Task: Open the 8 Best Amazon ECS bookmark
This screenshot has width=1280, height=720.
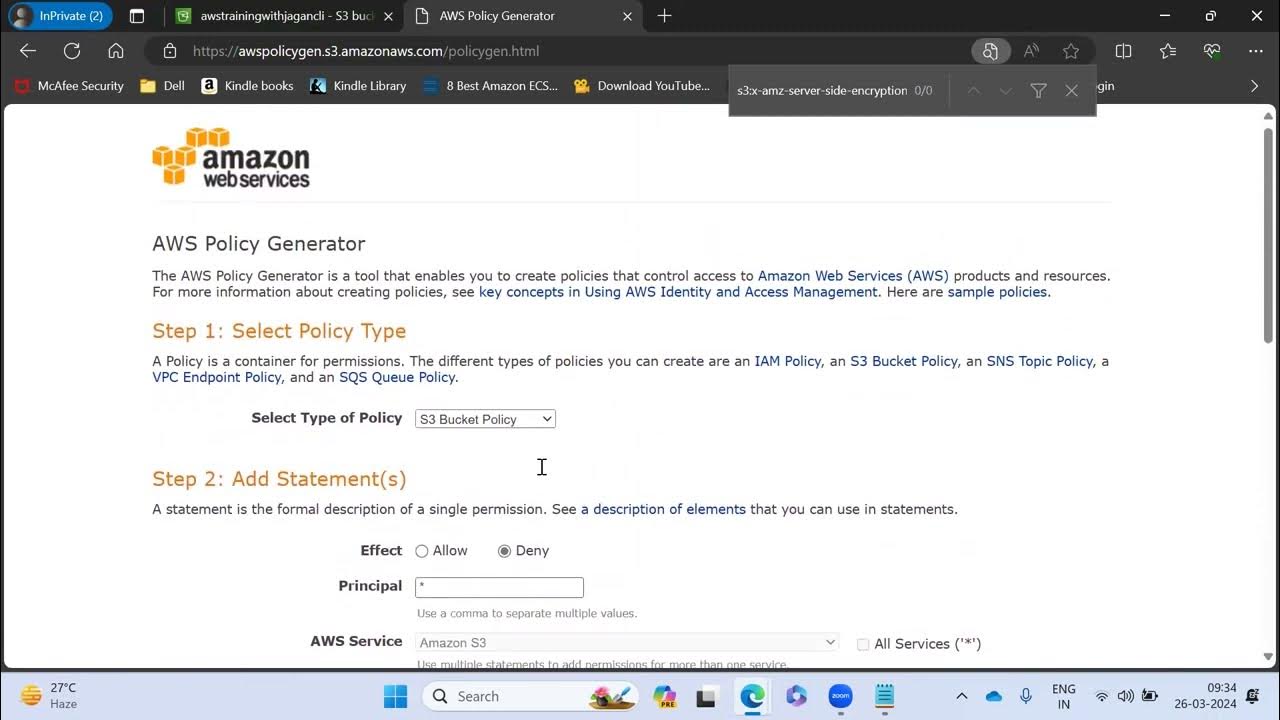Action: tap(490, 86)
